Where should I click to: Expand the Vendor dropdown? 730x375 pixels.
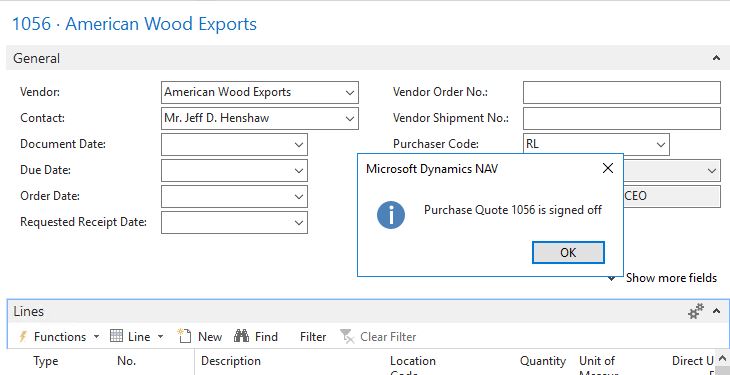point(350,92)
